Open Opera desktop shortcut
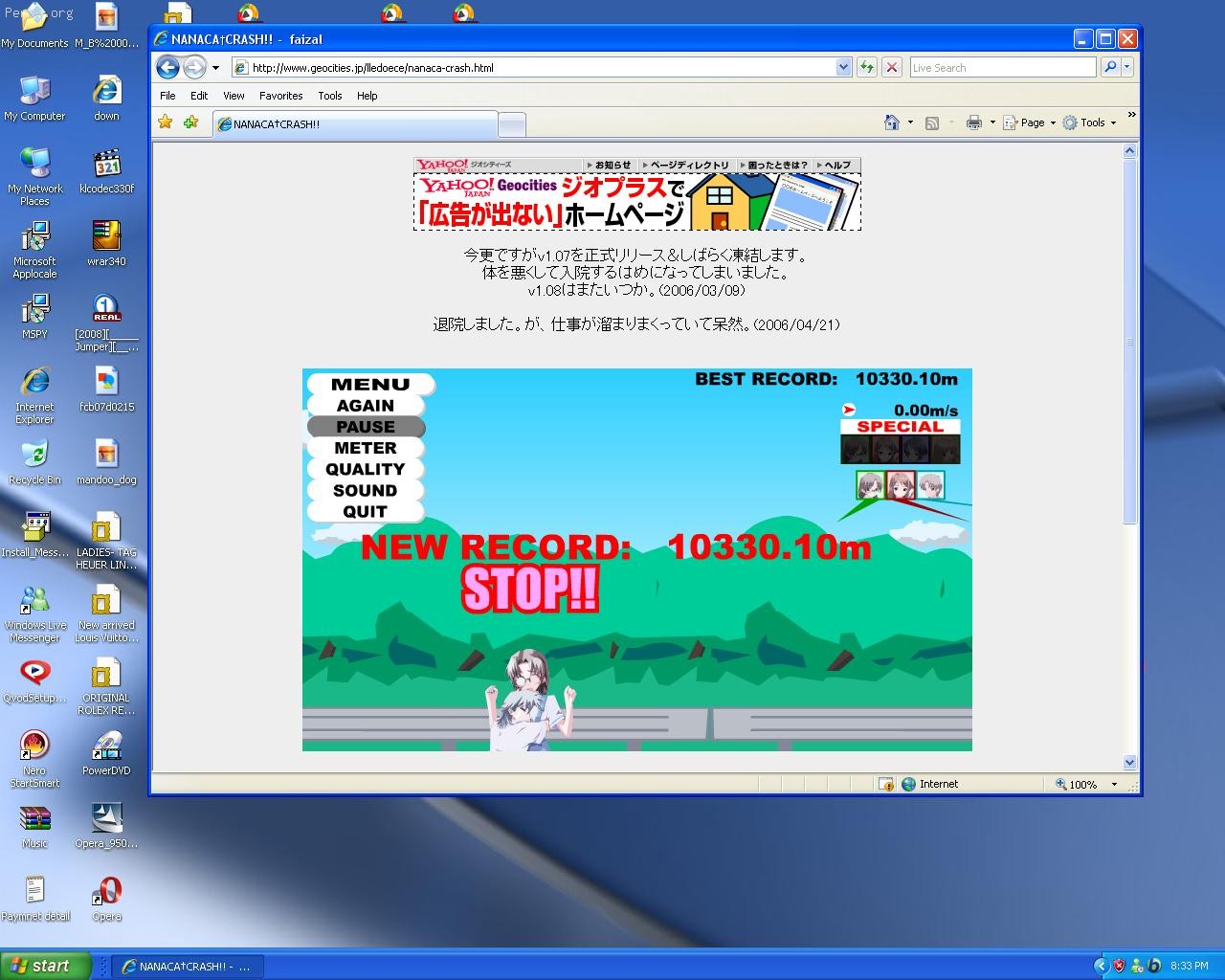The width and height of the screenshot is (1225, 980). point(106,900)
